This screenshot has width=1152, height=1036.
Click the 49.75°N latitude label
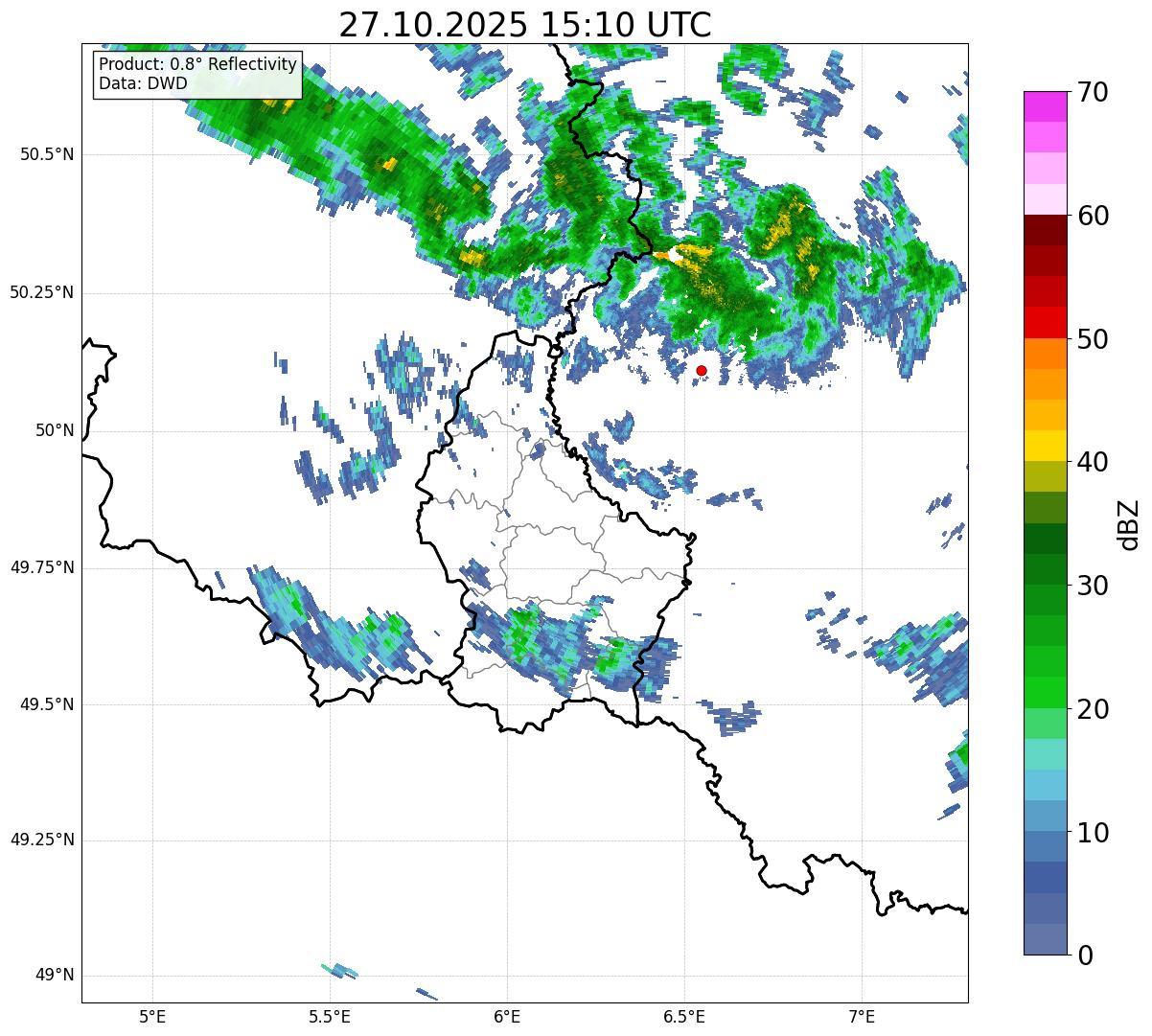[41, 567]
